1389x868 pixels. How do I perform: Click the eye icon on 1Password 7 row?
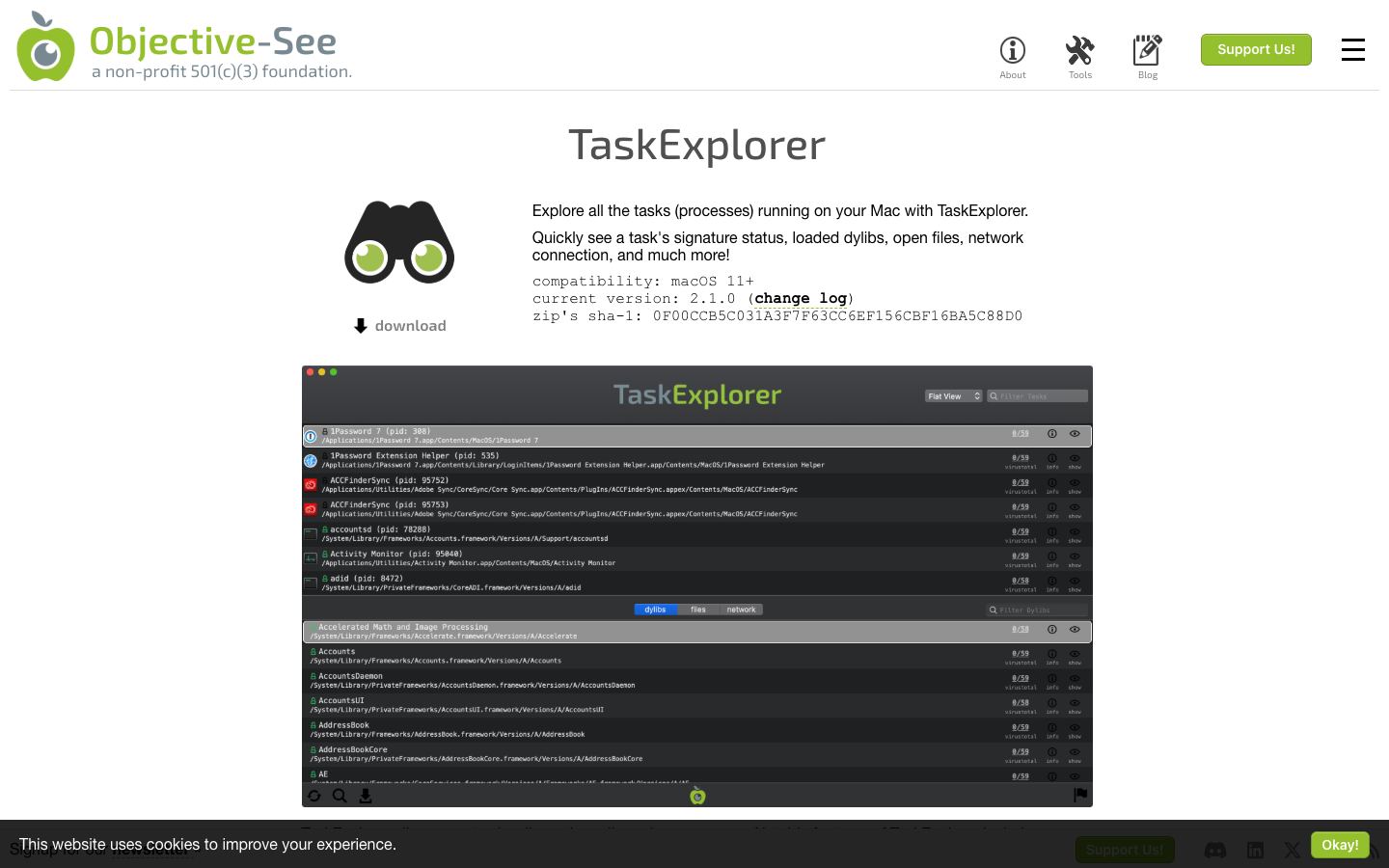(x=1075, y=434)
